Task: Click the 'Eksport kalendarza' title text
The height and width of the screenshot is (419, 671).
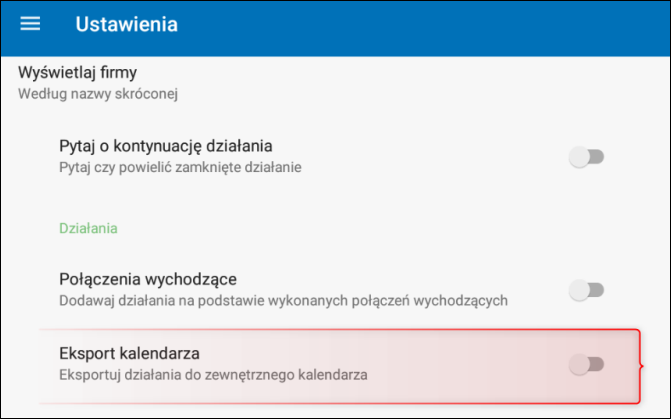Action: pos(130,353)
